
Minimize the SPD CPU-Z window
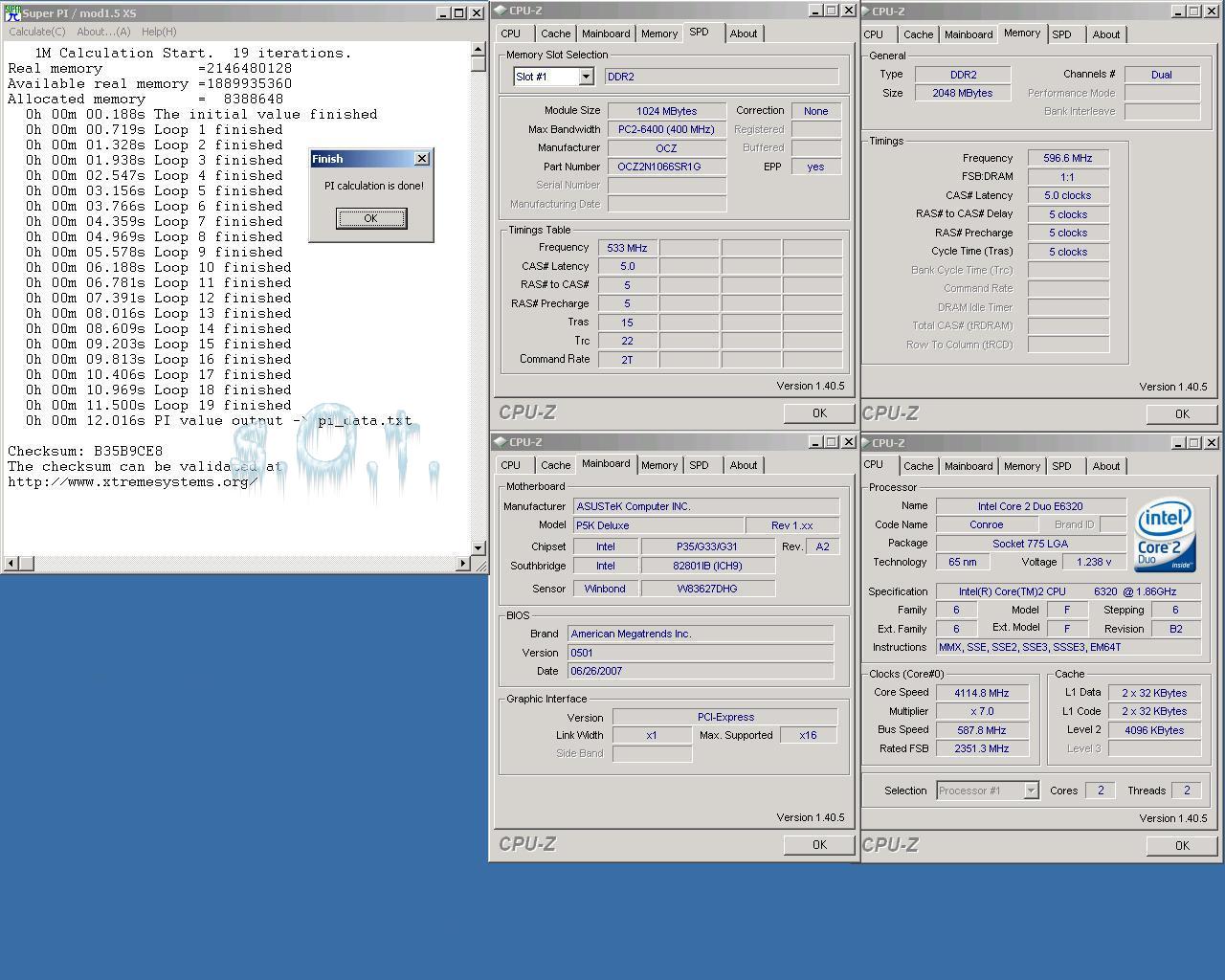point(814,11)
